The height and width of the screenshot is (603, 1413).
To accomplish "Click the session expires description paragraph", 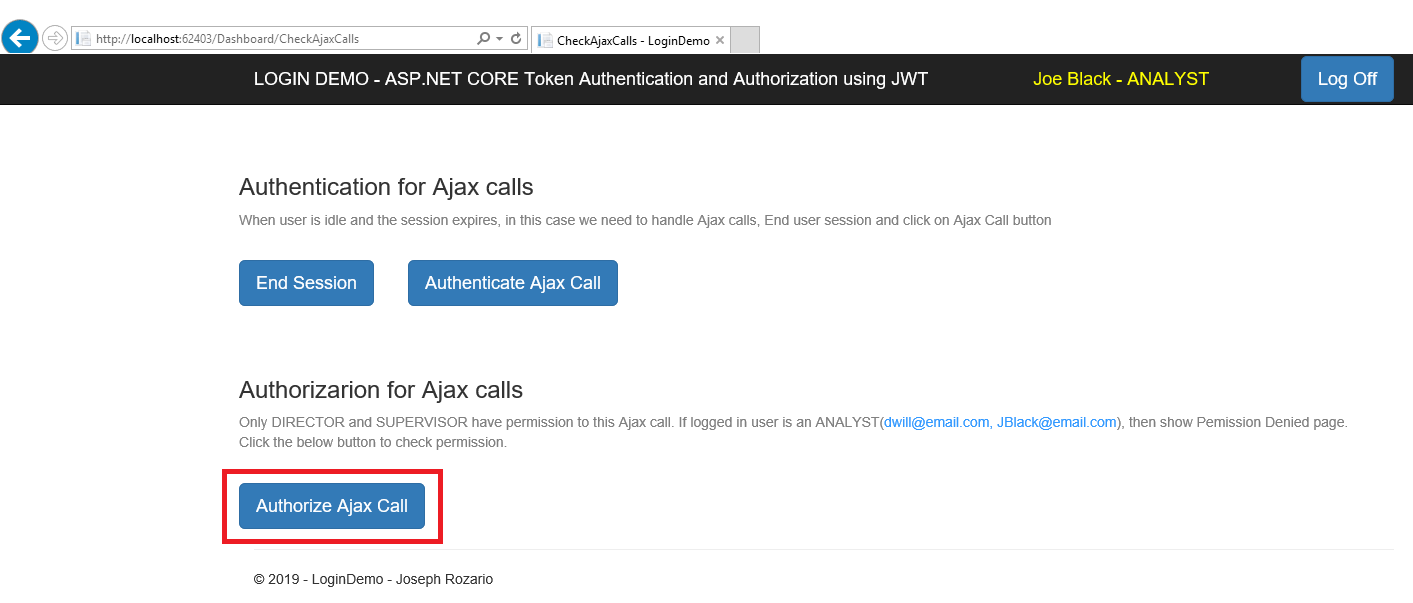I will pos(645,220).
